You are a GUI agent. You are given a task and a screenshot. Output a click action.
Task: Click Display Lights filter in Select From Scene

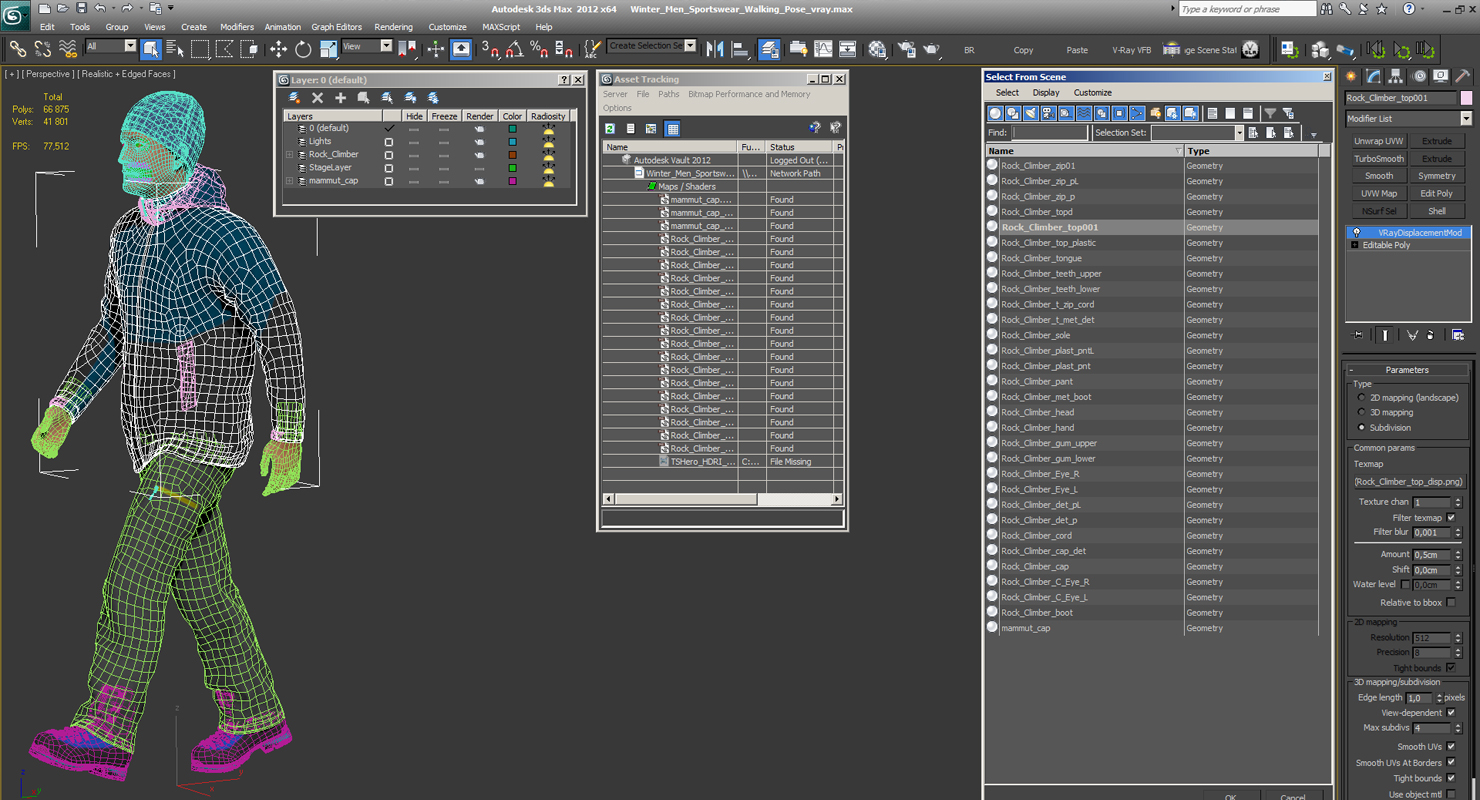point(1031,113)
